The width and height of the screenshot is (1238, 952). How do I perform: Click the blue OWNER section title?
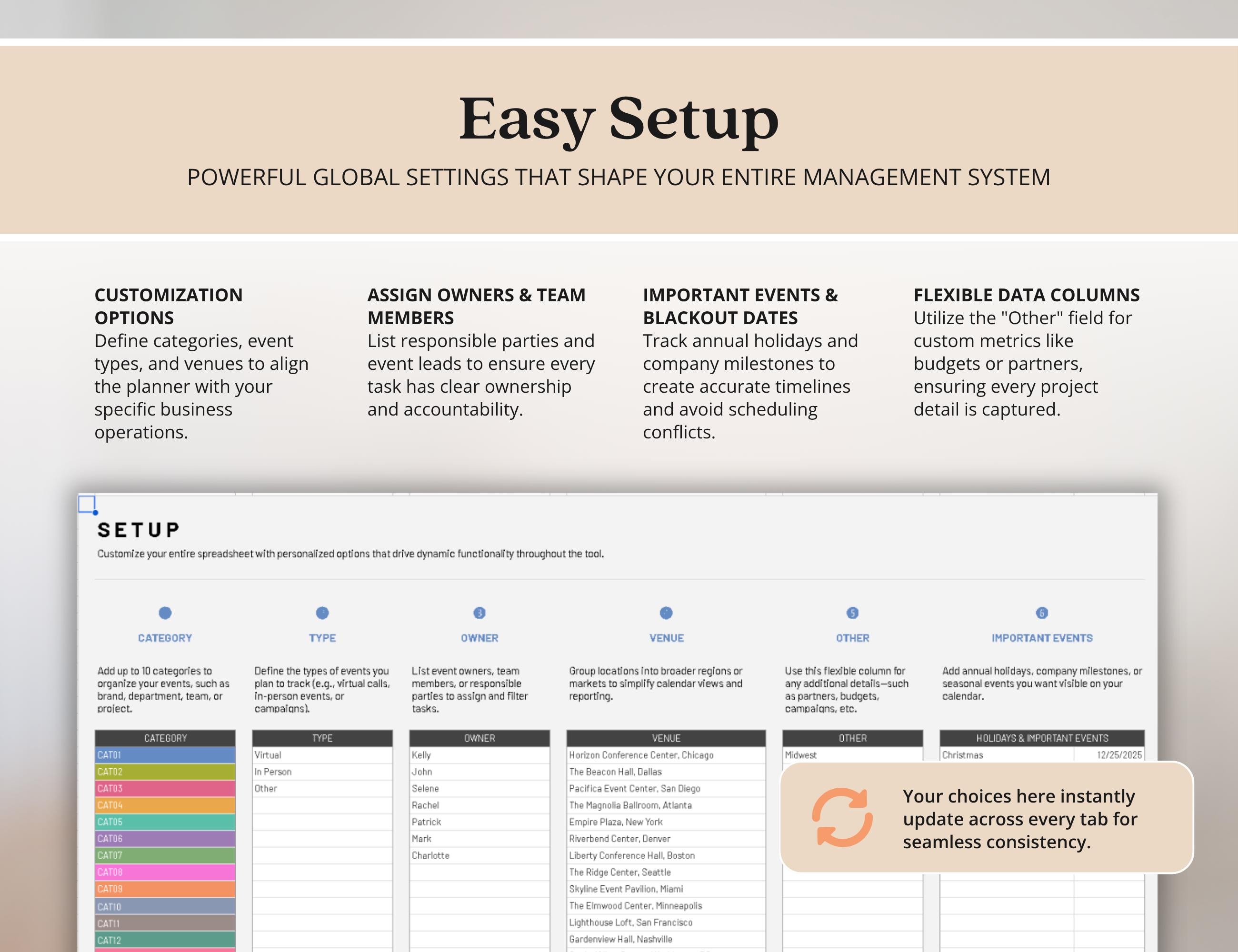pos(479,638)
